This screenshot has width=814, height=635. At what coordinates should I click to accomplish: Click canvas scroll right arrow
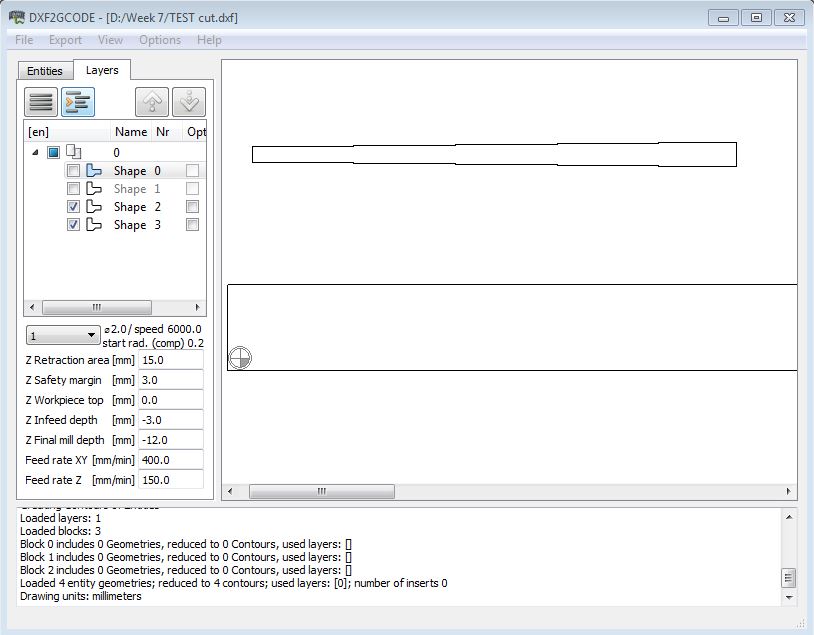click(x=789, y=491)
